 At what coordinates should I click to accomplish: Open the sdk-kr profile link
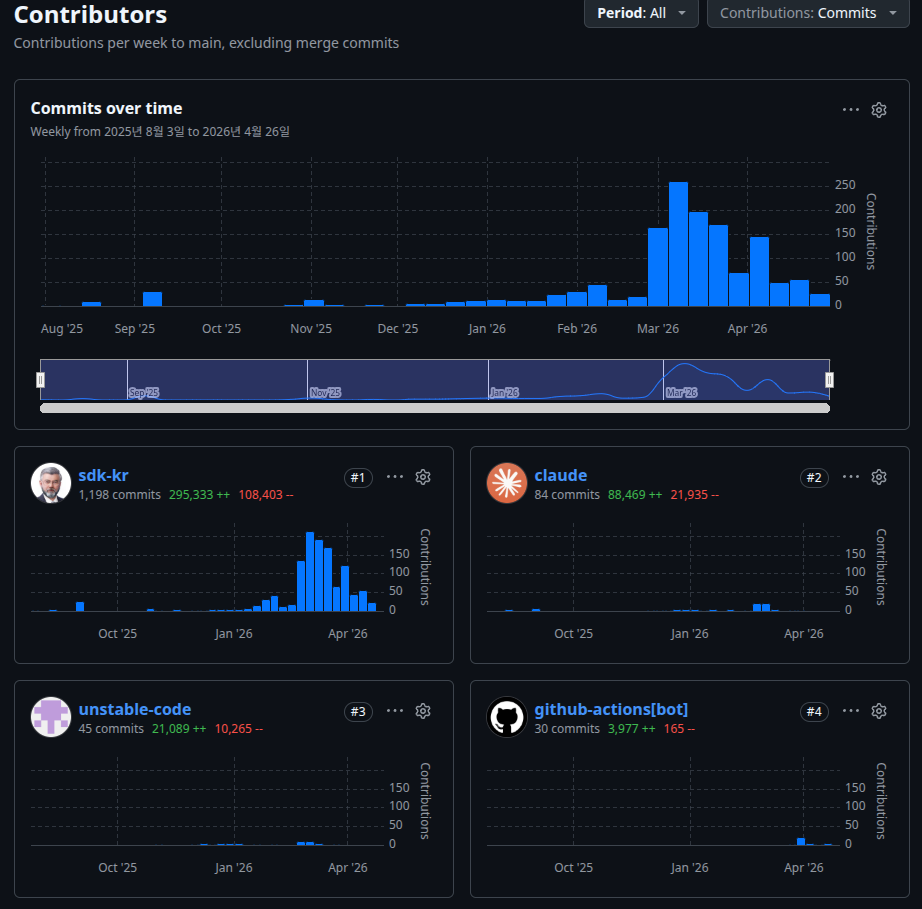pyautogui.click(x=103, y=475)
